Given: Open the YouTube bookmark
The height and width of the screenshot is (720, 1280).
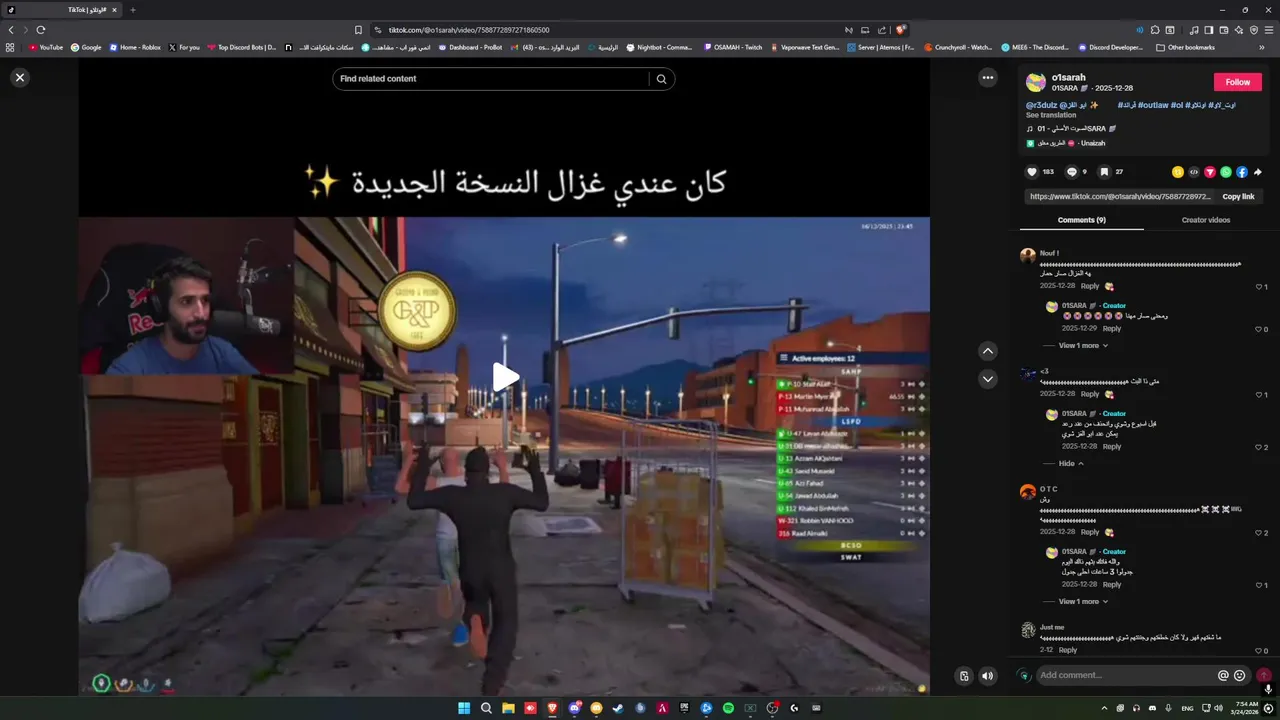Looking at the screenshot, I should tap(45, 47).
